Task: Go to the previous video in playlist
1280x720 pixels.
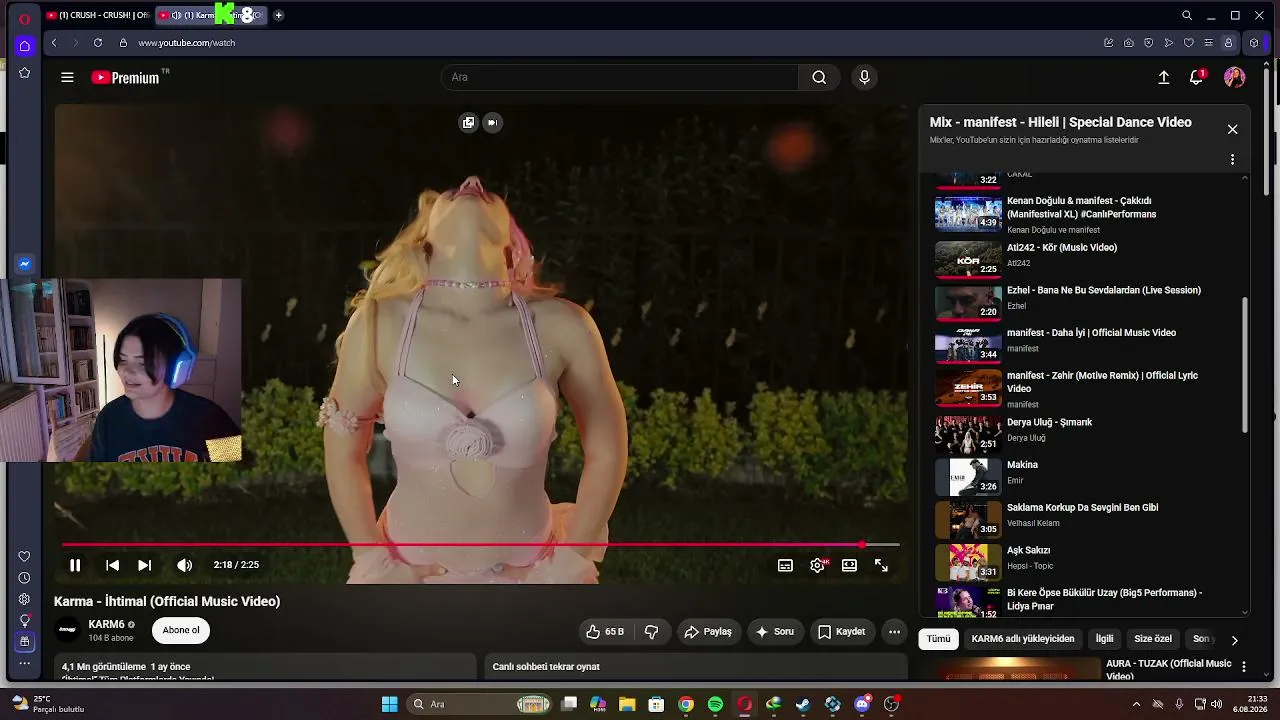Action: [x=112, y=565]
